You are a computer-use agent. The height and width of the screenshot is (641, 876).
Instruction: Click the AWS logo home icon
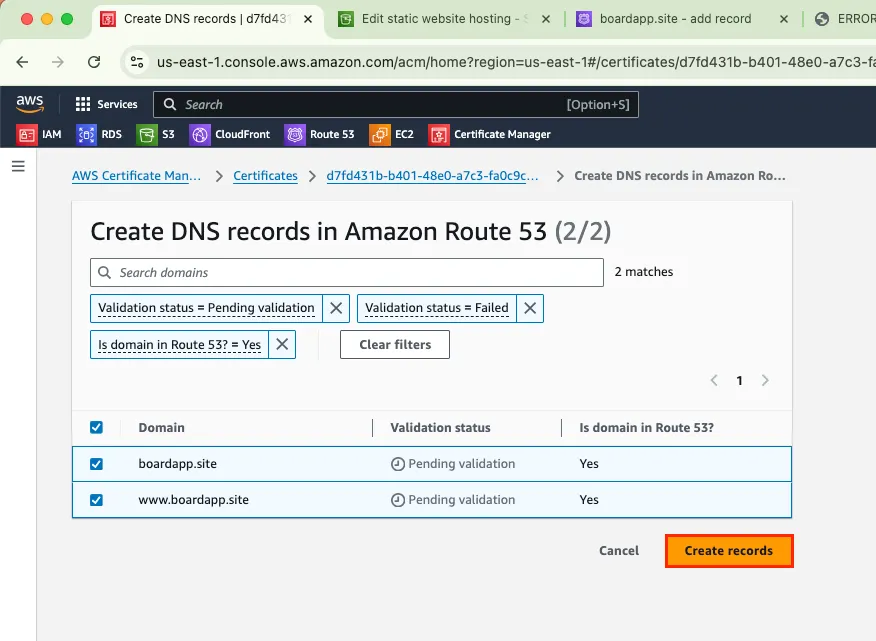30,104
